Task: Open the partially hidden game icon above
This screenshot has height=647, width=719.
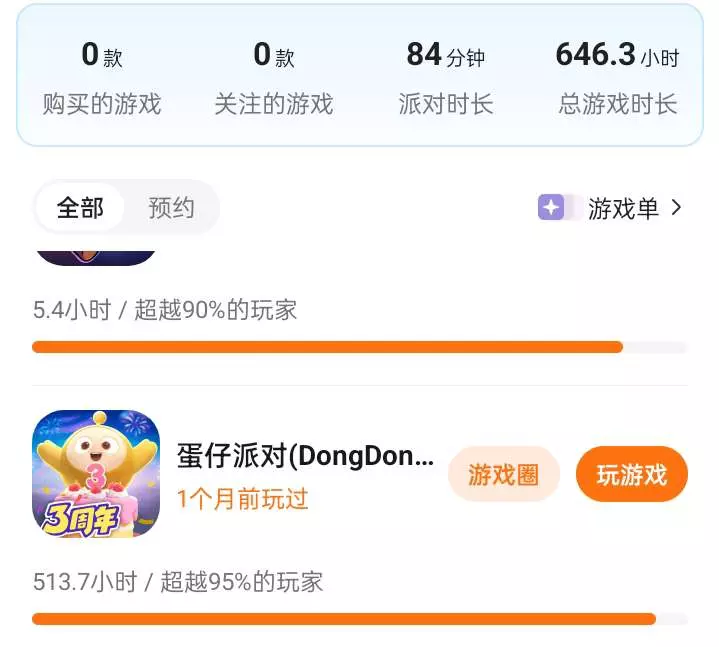Action: point(96,258)
